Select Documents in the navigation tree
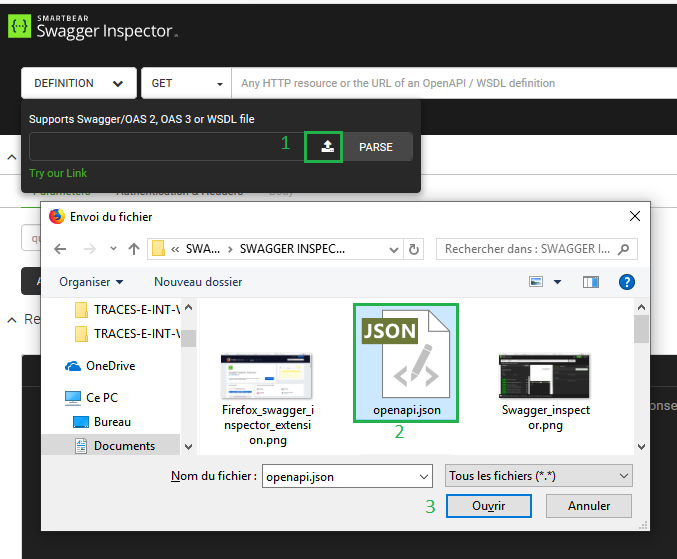 click(x=124, y=446)
